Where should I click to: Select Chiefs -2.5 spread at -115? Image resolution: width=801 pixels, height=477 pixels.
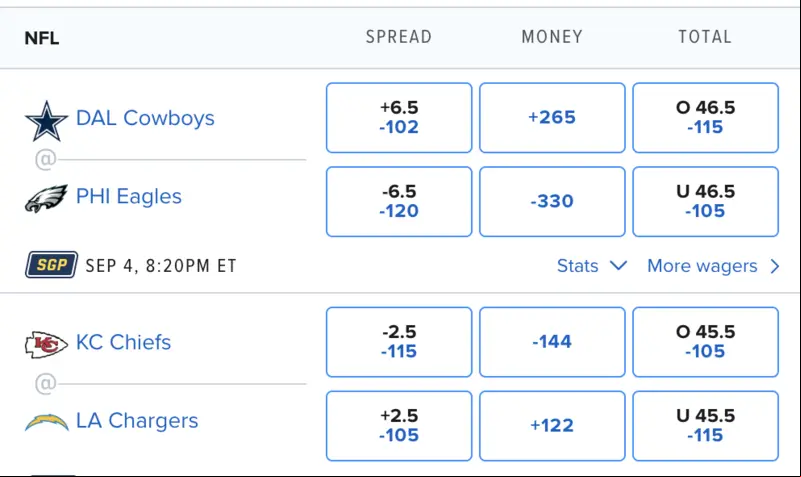coord(399,342)
